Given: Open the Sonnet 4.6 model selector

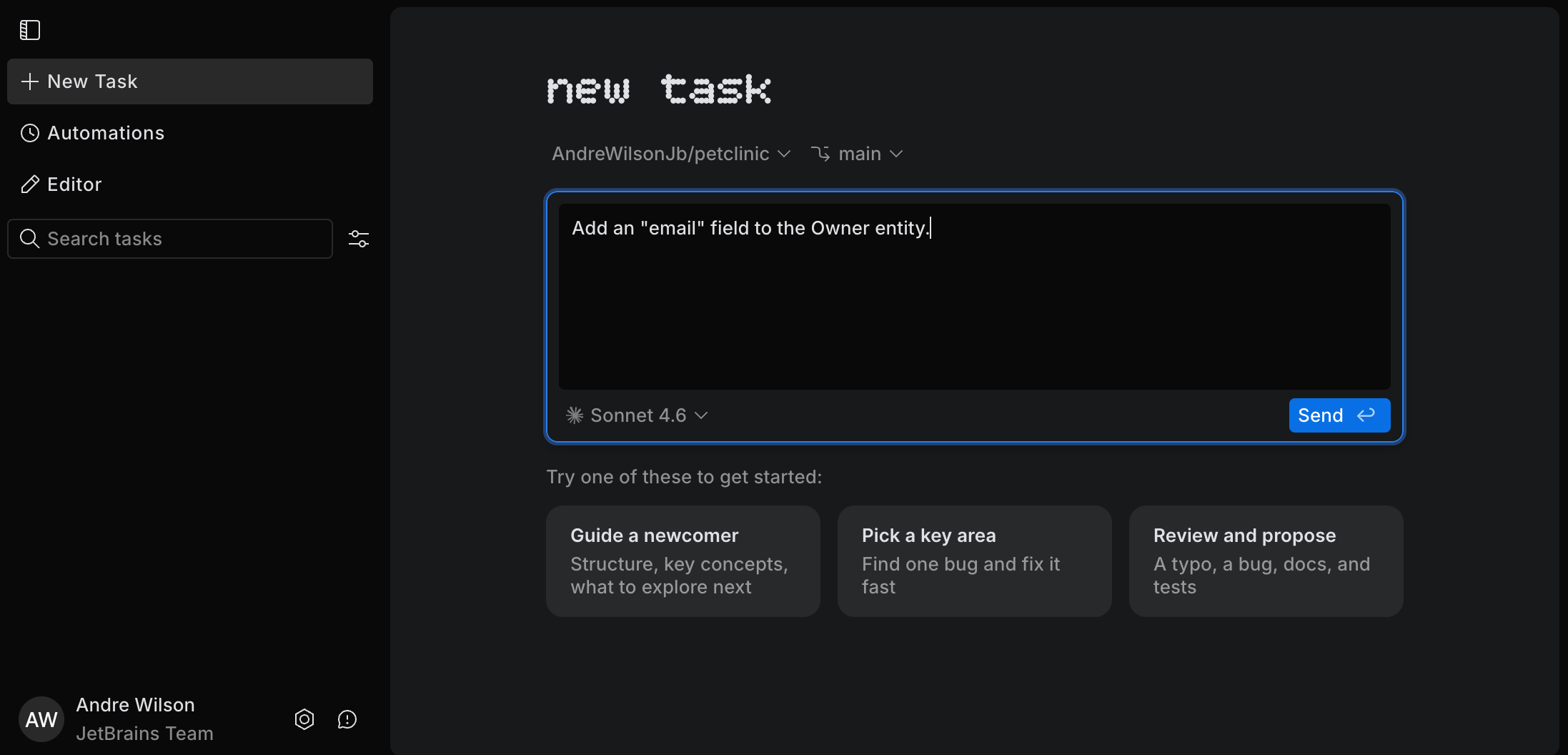Looking at the screenshot, I should coord(637,415).
